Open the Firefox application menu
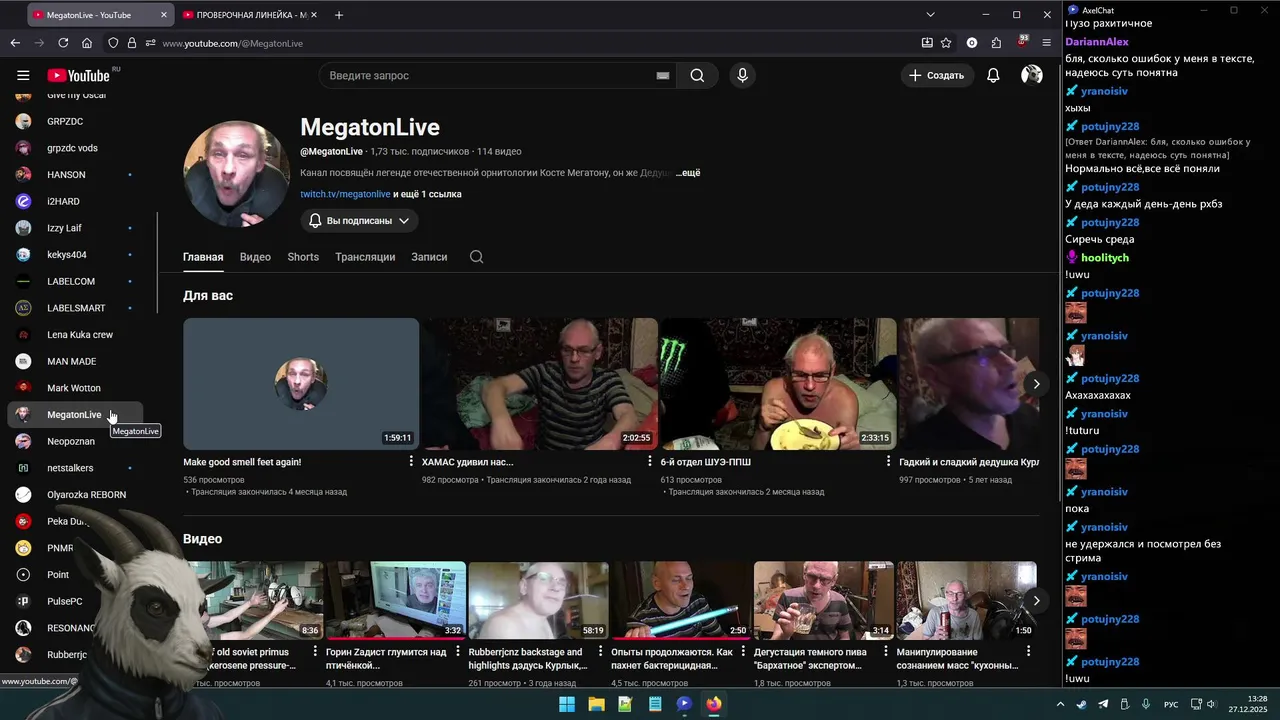This screenshot has width=1280, height=720. coord(1047,43)
